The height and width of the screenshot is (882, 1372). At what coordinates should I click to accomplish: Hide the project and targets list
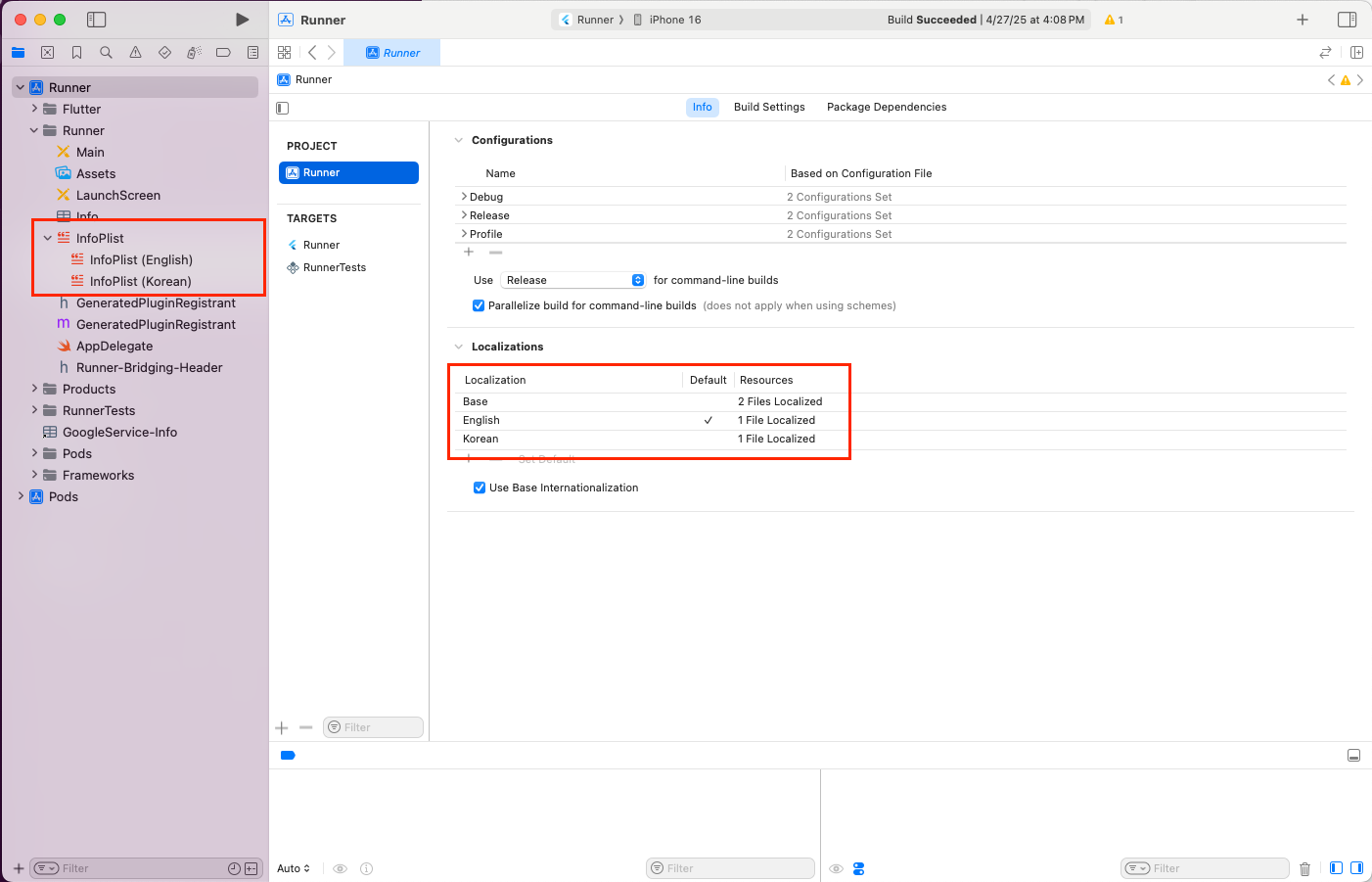point(283,108)
